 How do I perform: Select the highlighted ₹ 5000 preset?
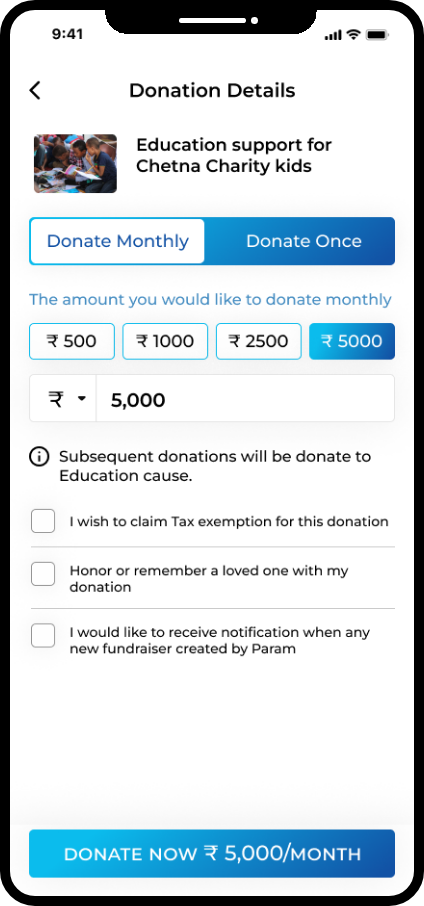[x=352, y=341]
